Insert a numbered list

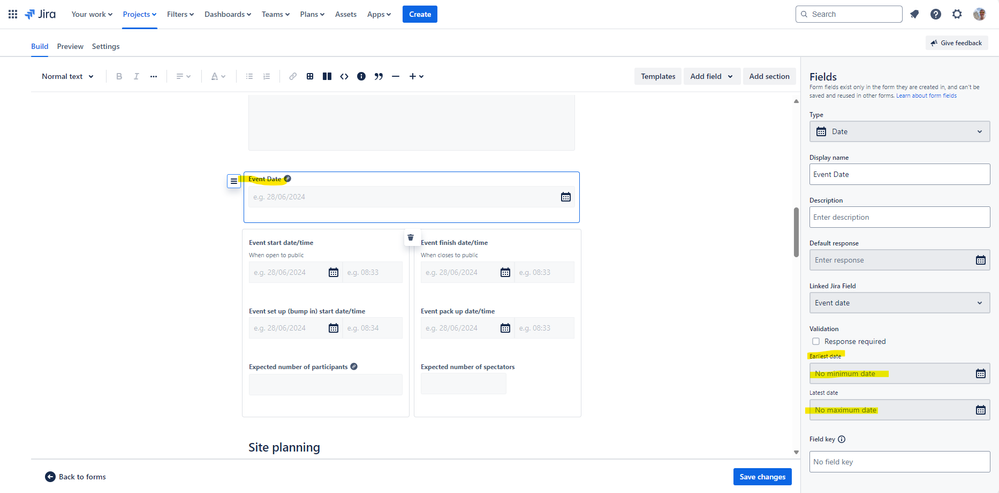click(266, 76)
